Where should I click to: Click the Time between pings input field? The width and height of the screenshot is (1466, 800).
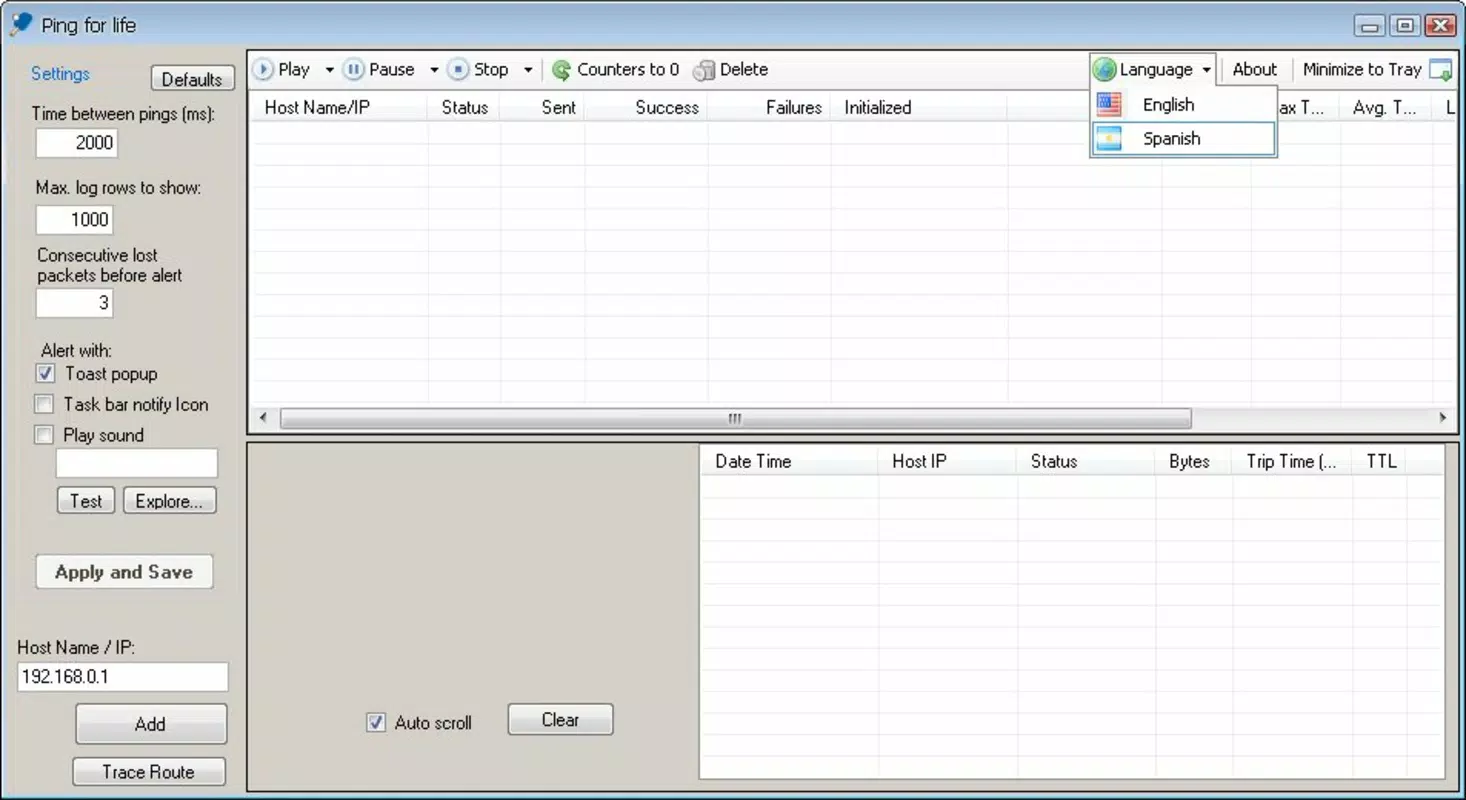pyautogui.click(x=77, y=143)
